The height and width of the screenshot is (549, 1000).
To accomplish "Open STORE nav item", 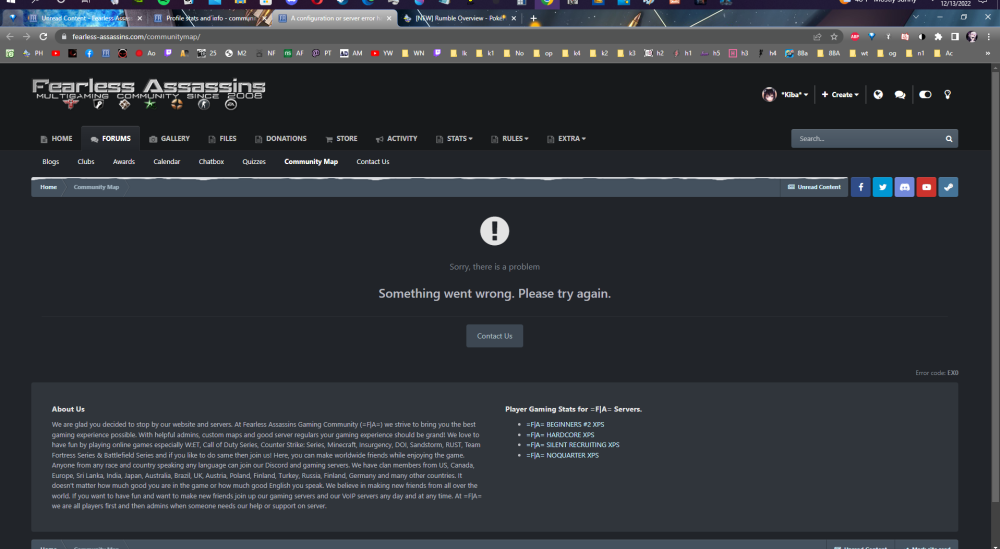I will (341, 138).
